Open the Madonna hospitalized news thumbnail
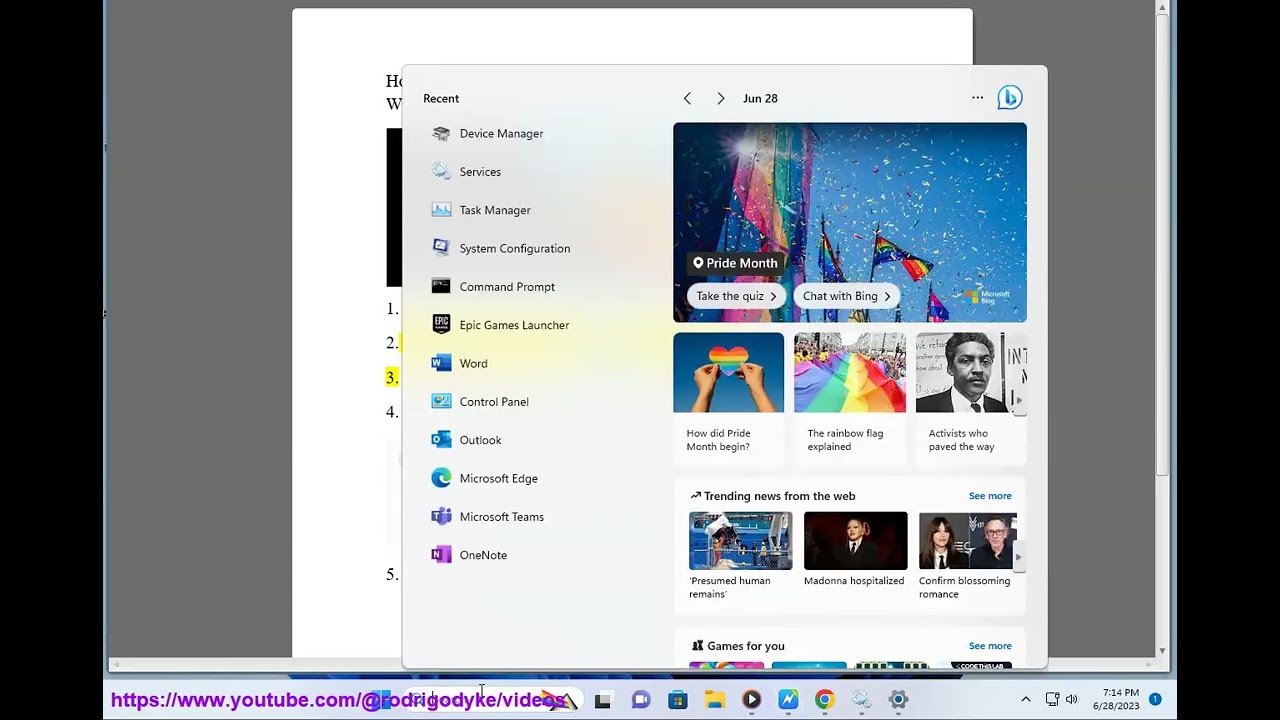 click(x=856, y=541)
